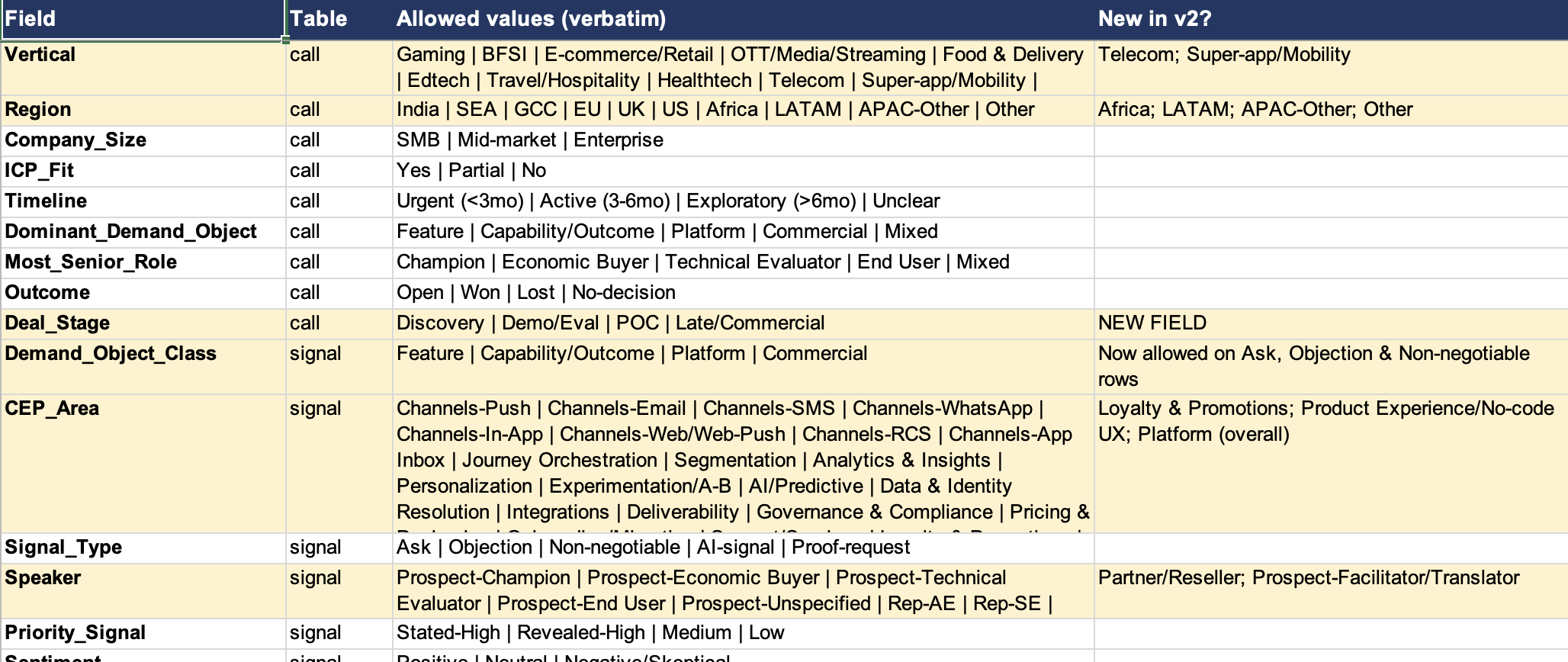The height and width of the screenshot is (662, 1568).
Task: Click the 'call' cell in Vertical row
Action: (339, 68)
